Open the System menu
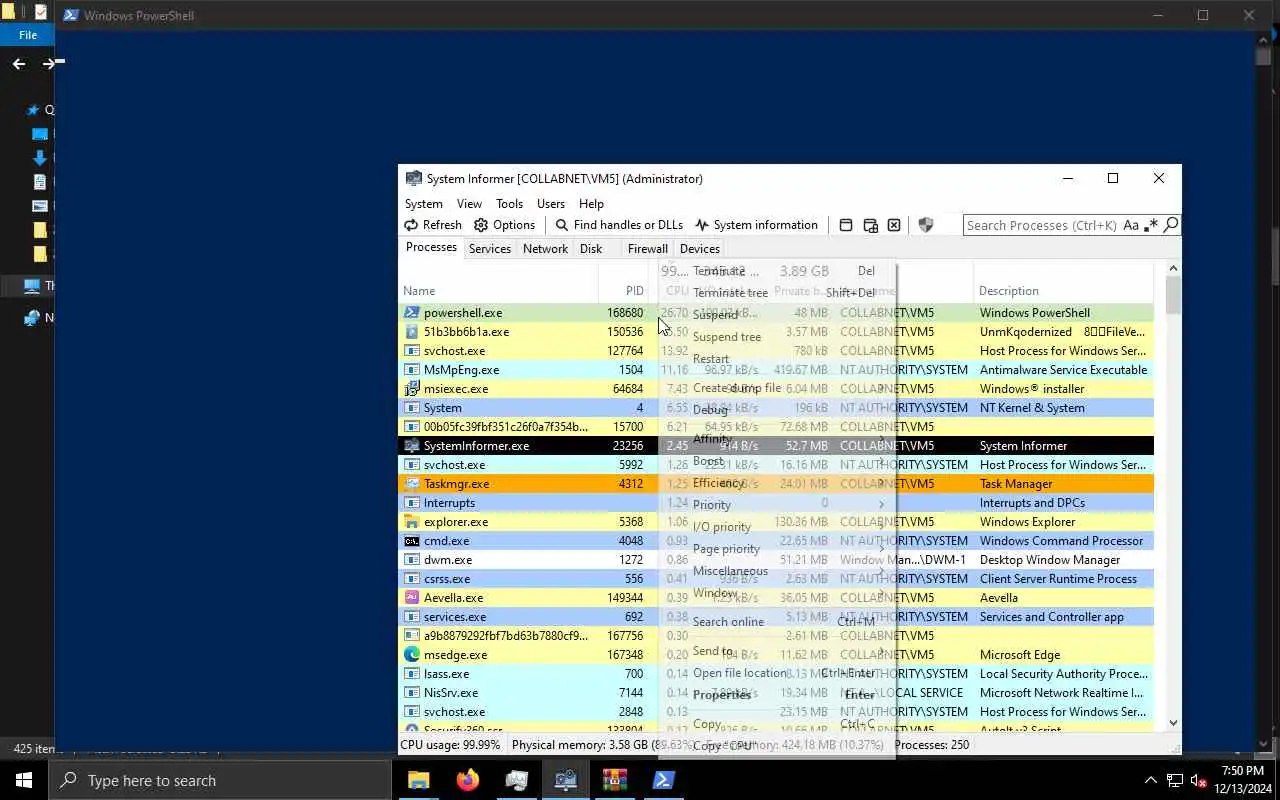Viewport: 1280px width, 800px height. click(423, 203)
